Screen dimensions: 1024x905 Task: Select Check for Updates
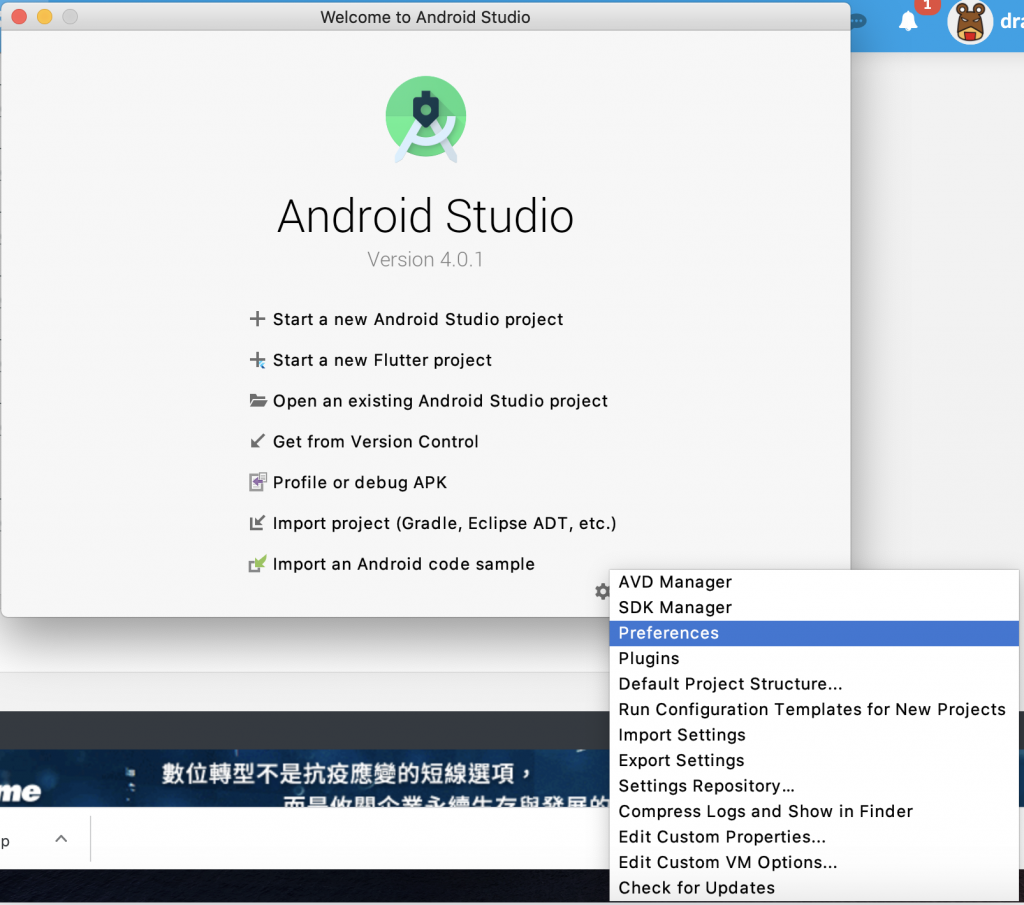point(814,887)
